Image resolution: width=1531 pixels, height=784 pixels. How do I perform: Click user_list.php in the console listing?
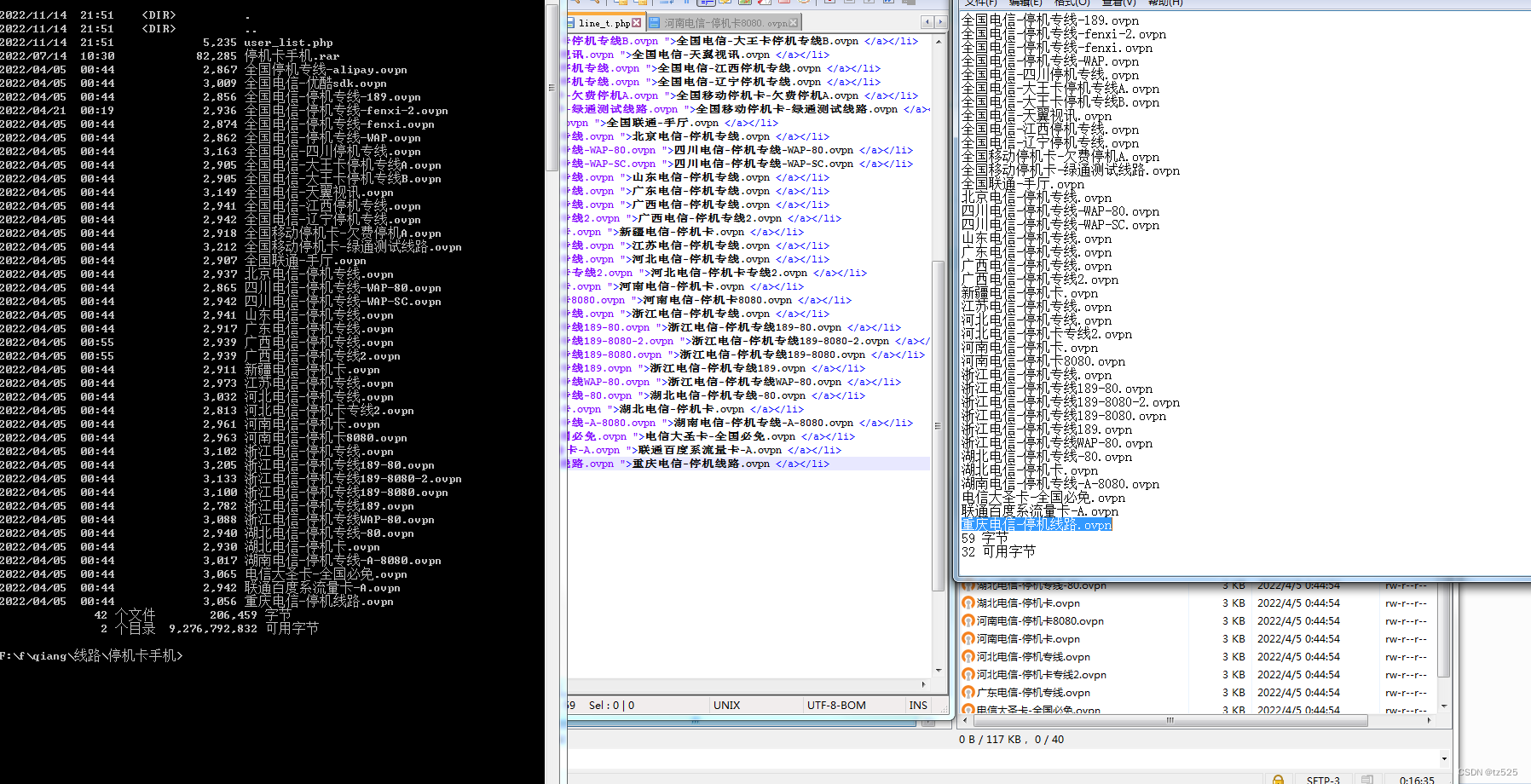pyautogui.click(x=288, y=42)
